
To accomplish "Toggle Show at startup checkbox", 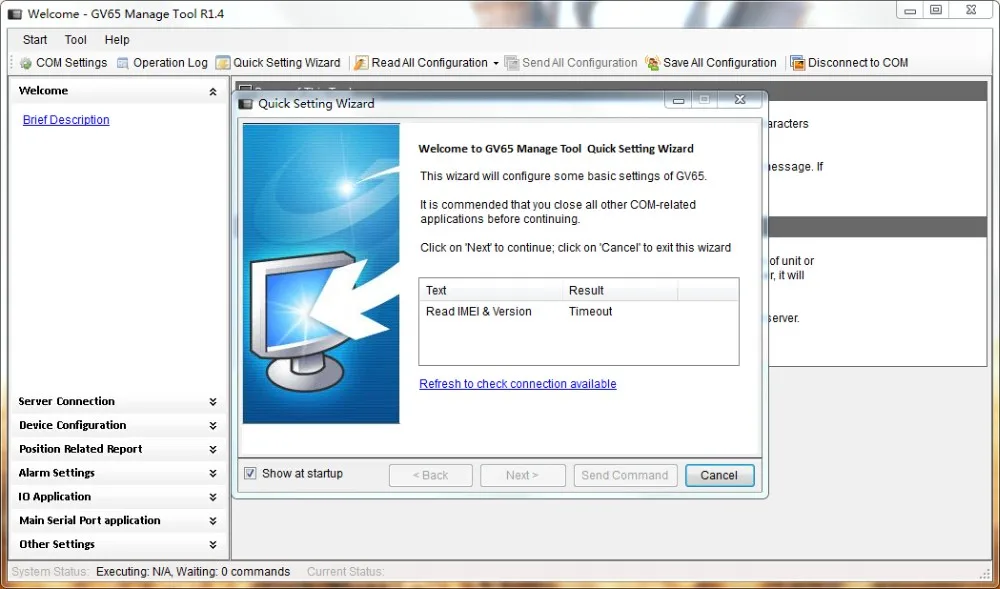I will 250,473.
